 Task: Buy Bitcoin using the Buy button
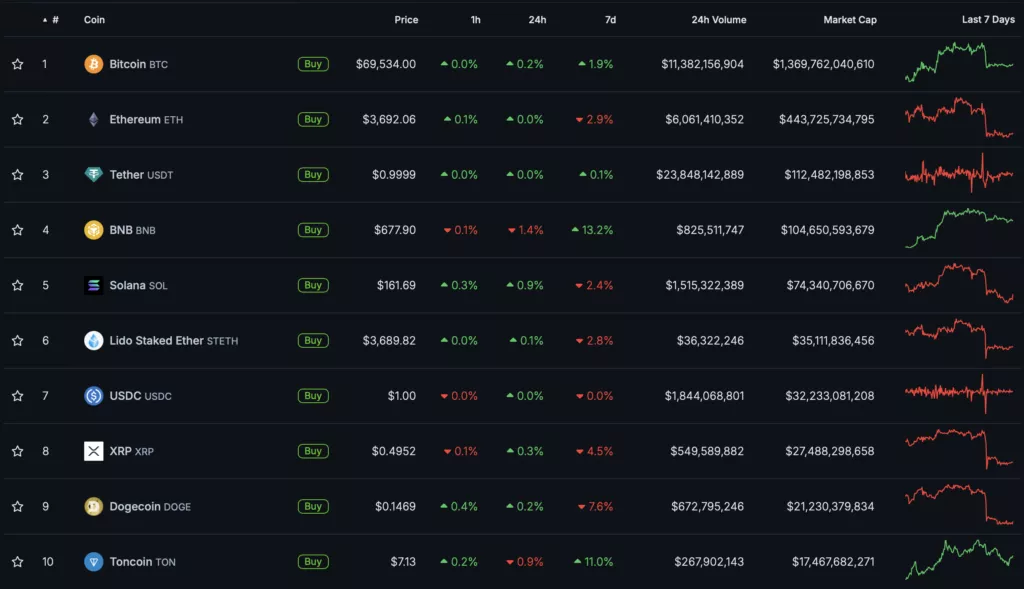pos(313,64)
